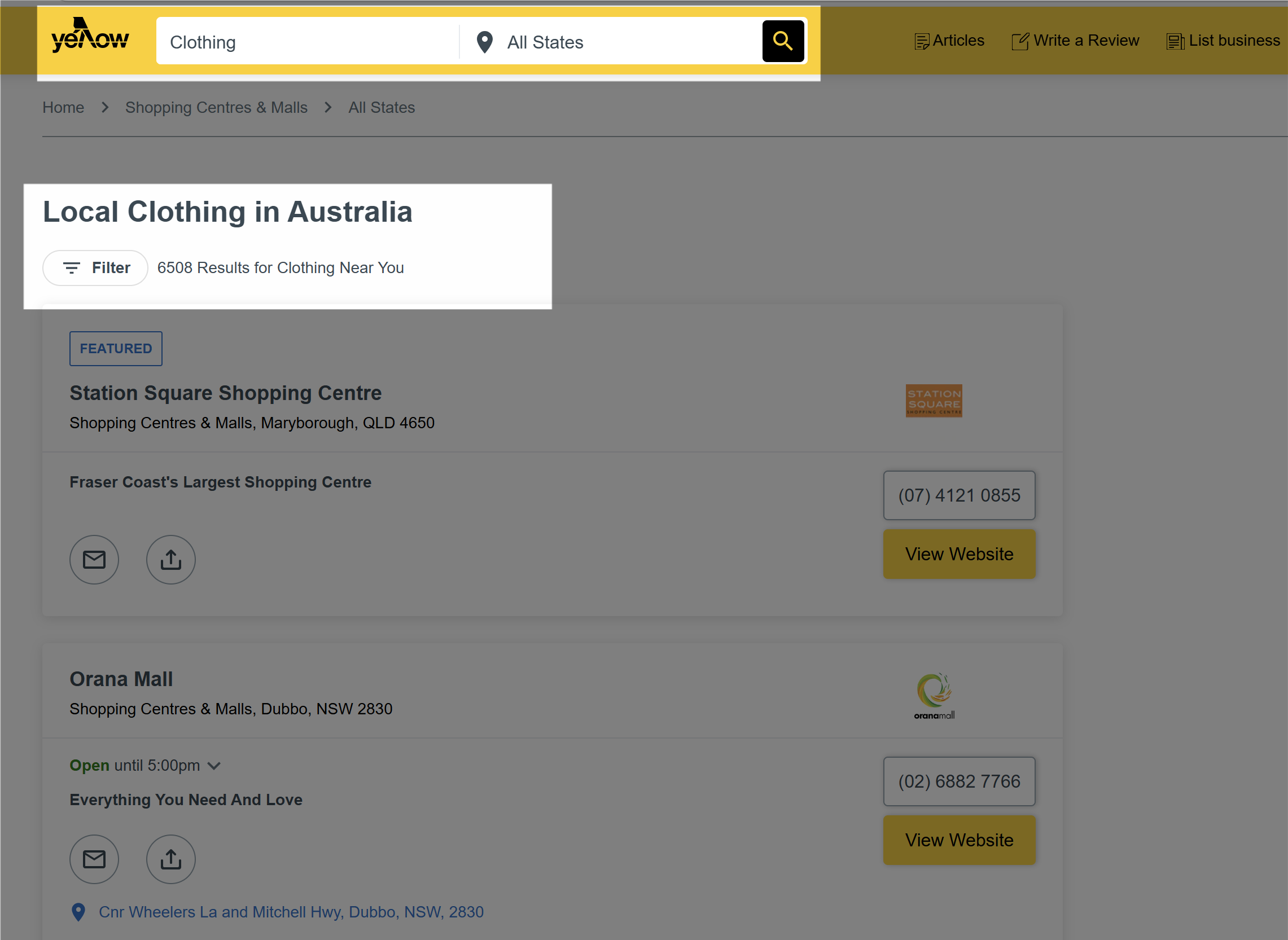The width and height of the screenshot is (1288, 940).
Task: Click the Dubbo, NSW 2830 category line
Action: point(230,709)
